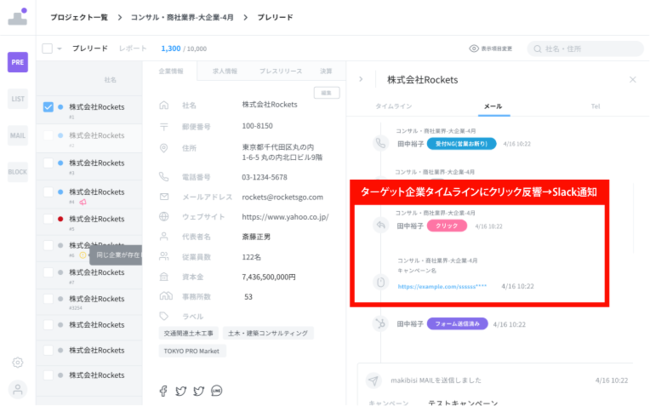Click the TOKYO PRO Market label tag

point(192,351)
